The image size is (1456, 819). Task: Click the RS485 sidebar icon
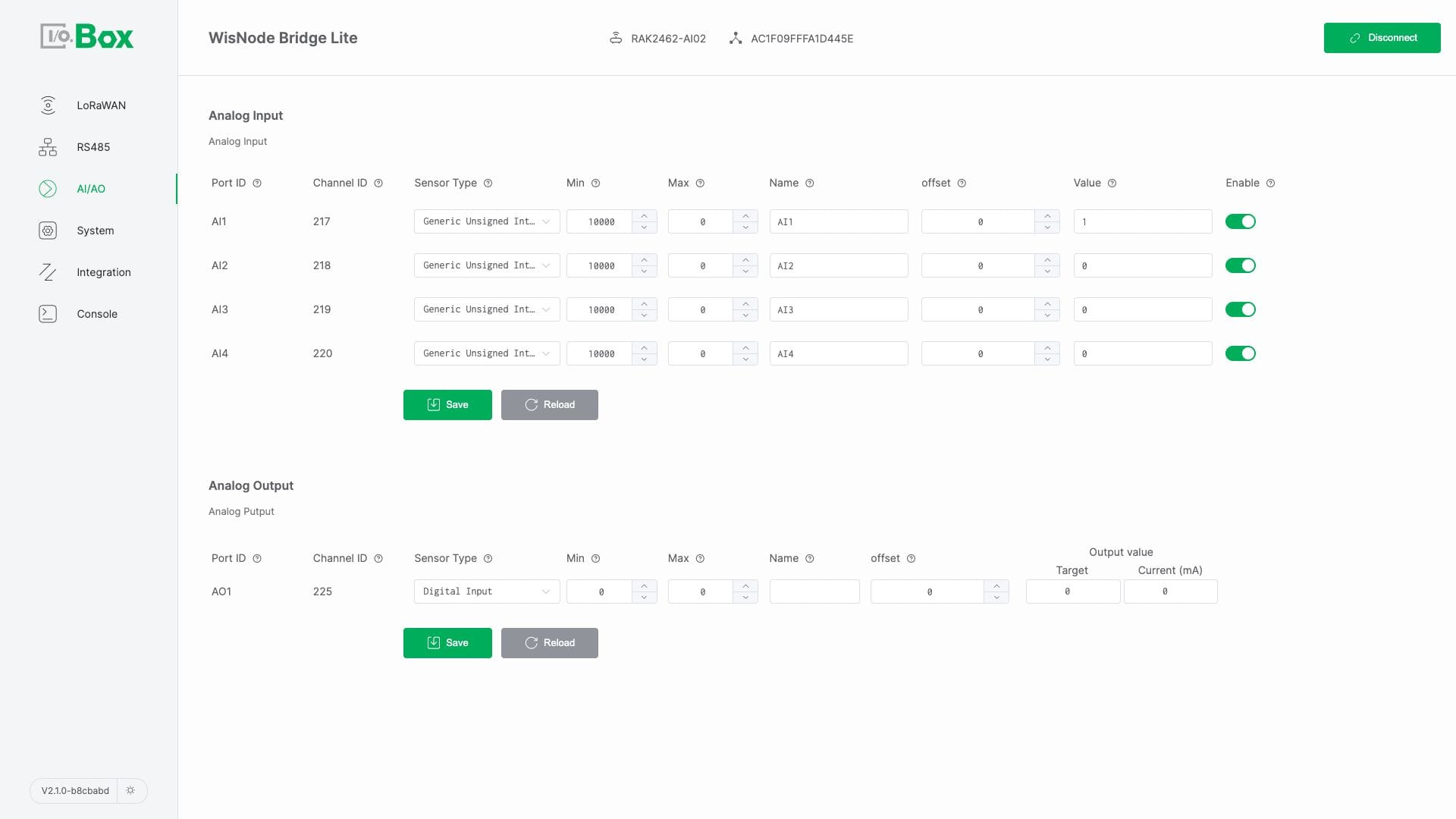click(x=47, y=148)
